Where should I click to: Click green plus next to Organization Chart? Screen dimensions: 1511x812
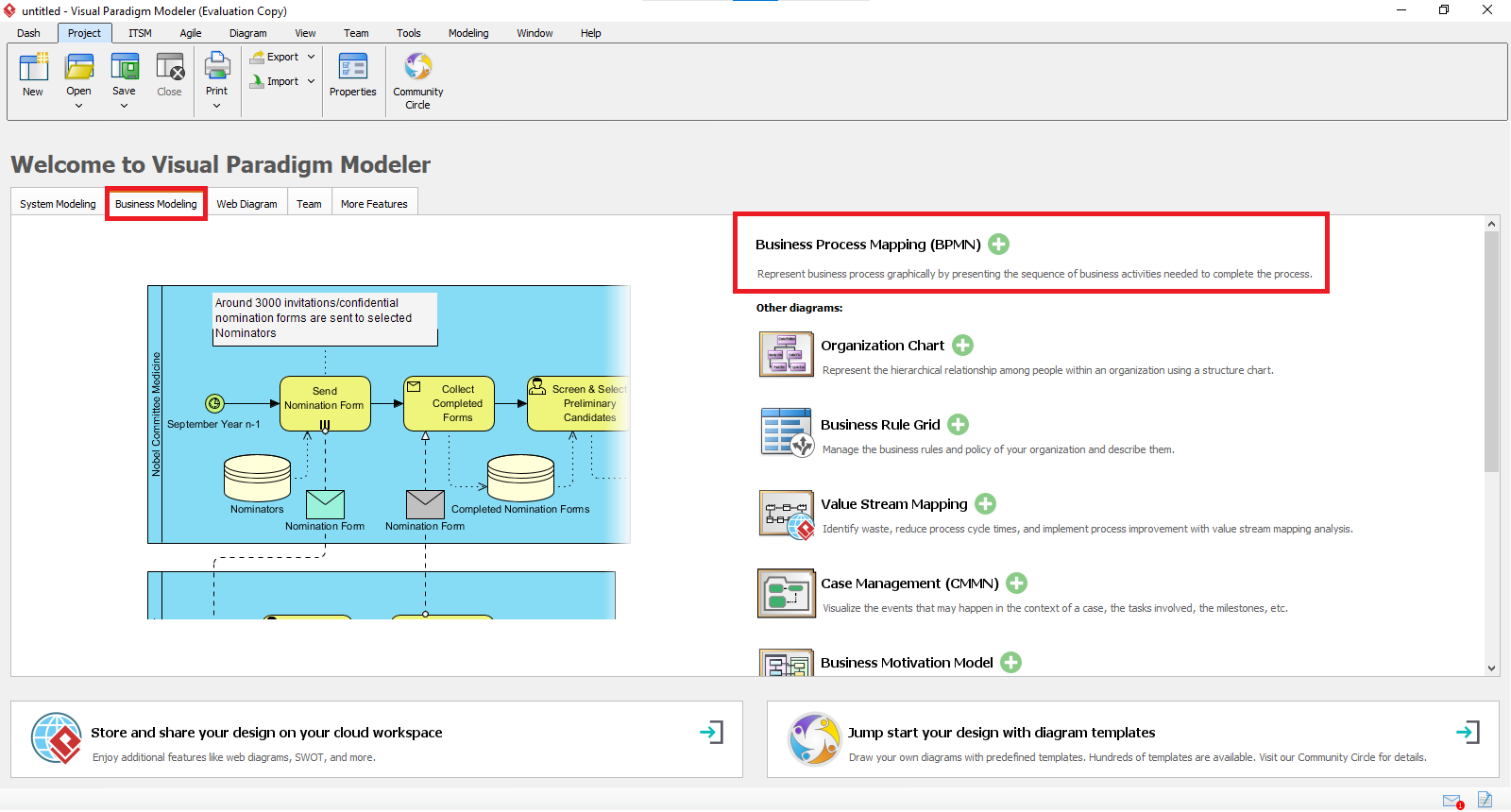pos(962,346)
